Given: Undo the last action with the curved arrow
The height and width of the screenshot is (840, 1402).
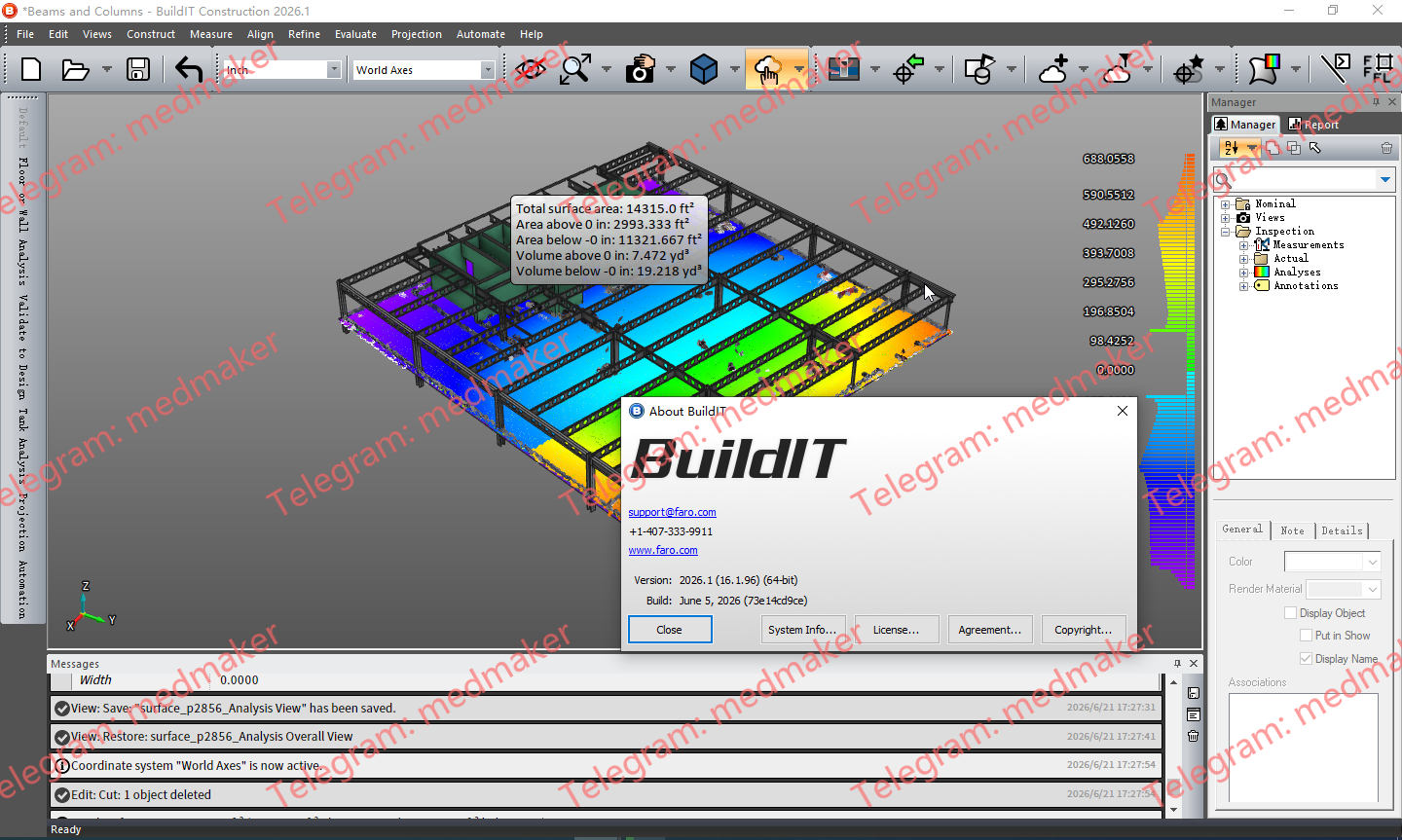Looking at the screenshot, I should [x=189, y=69].
